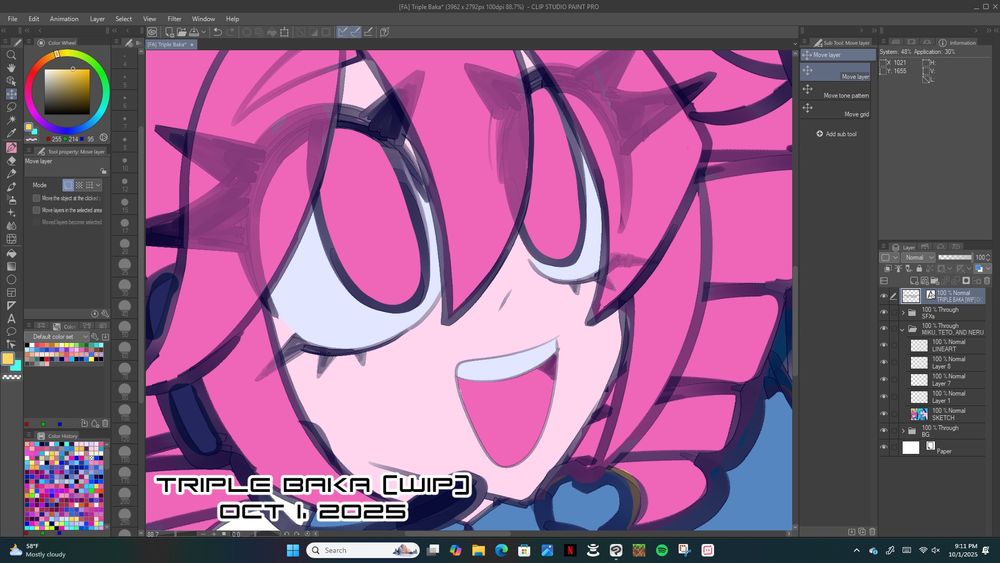
Task: Open the Filter menu
Action: pyautogui.click(x=174, y=19)
